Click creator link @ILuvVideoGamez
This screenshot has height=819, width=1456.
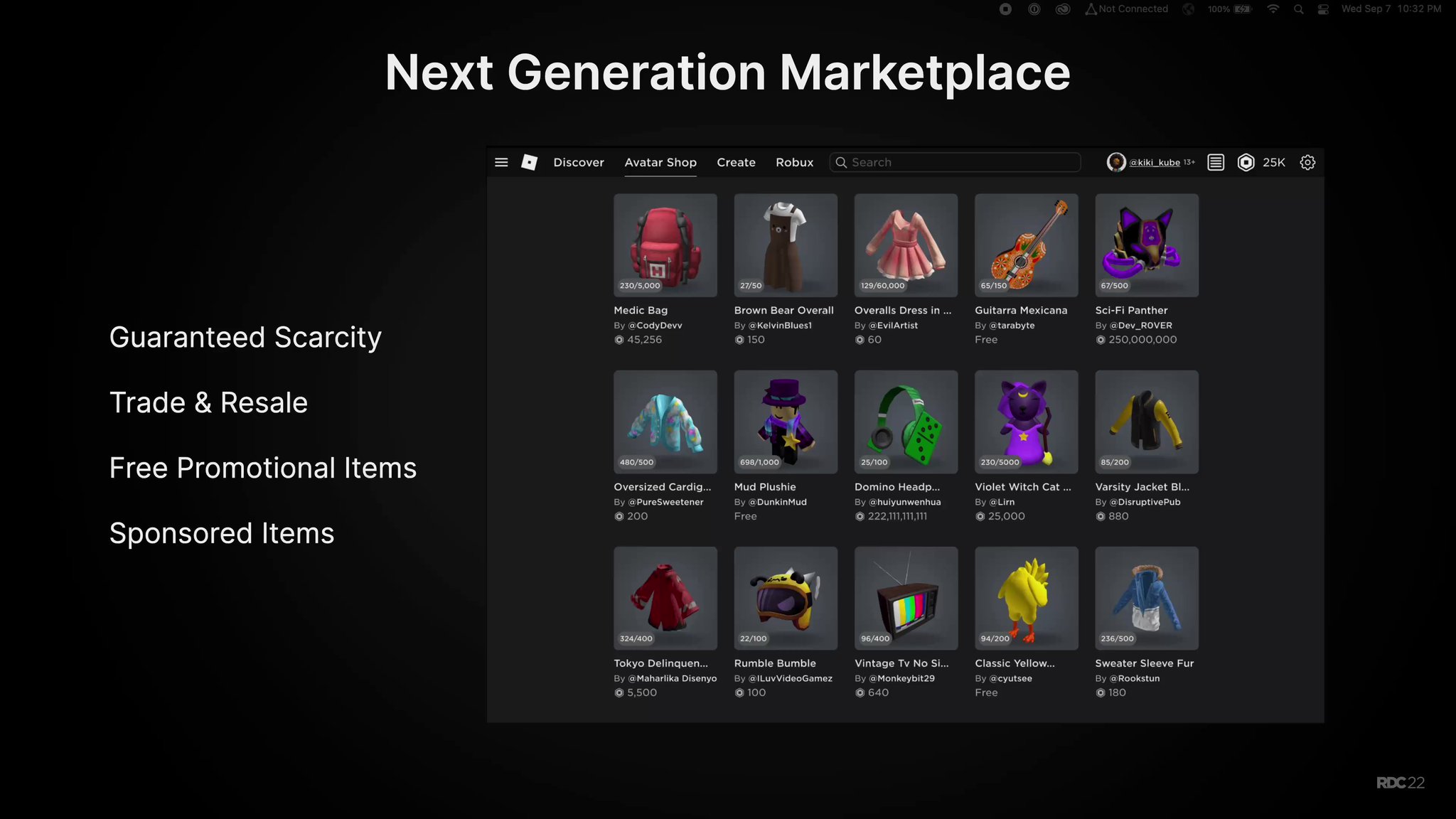[x=790, y=678]
